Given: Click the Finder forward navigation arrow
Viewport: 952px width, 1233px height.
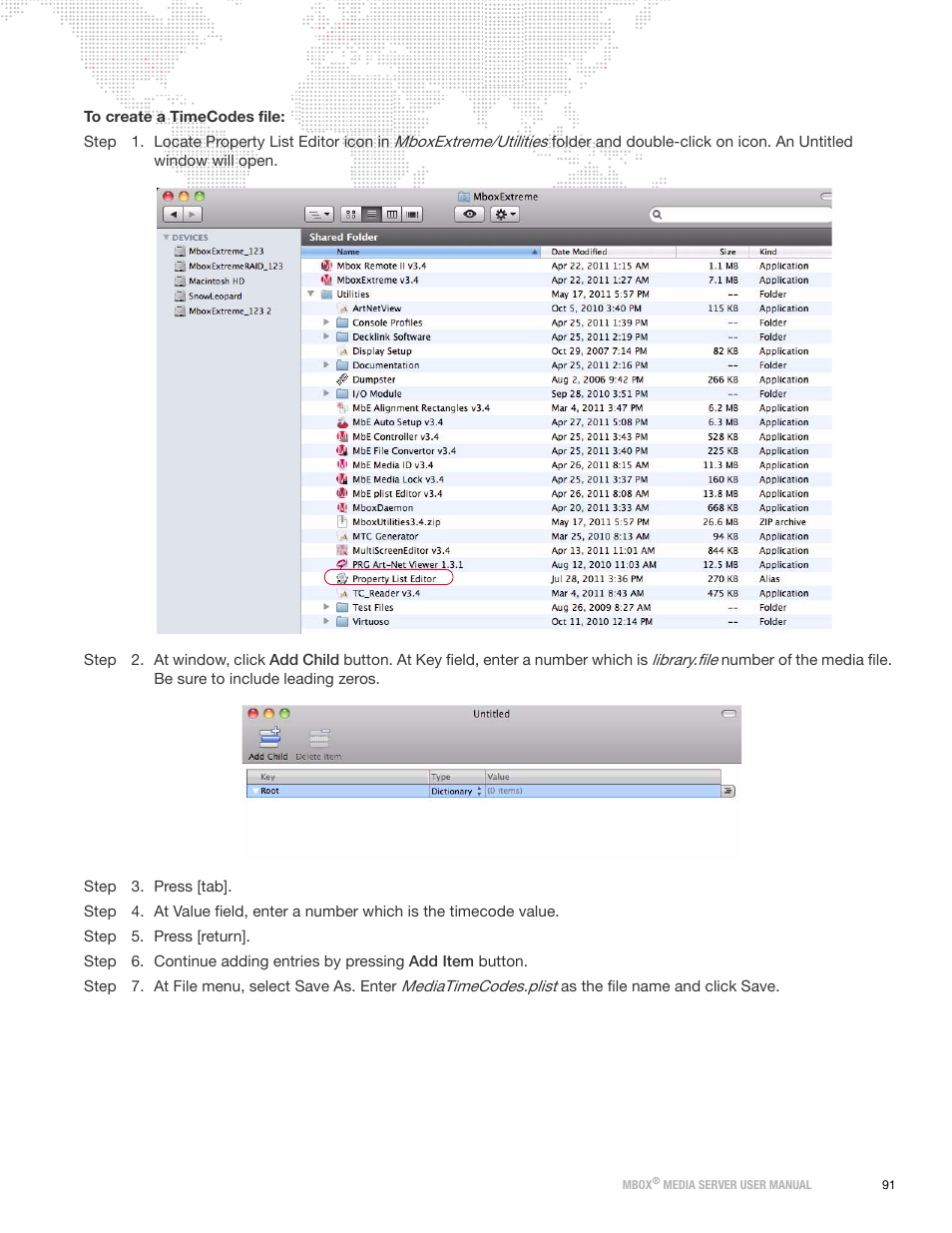Looking at the screenshot, I should 193,215.
